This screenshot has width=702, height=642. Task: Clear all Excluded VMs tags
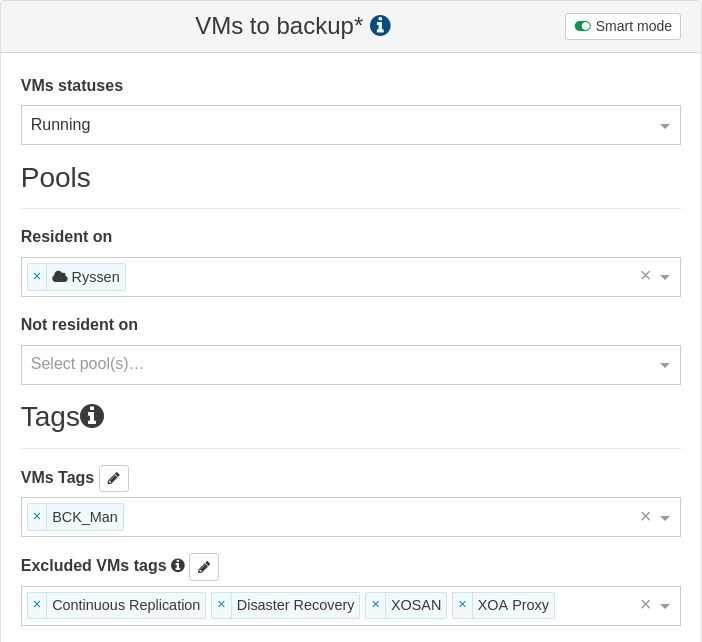(x=645, y=605)
